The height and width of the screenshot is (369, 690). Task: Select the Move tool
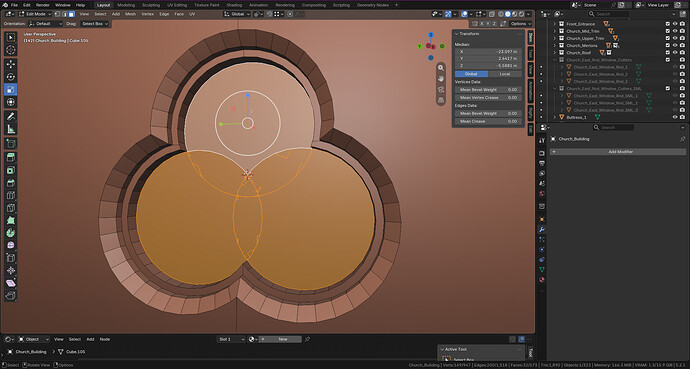tap(11, 64)
